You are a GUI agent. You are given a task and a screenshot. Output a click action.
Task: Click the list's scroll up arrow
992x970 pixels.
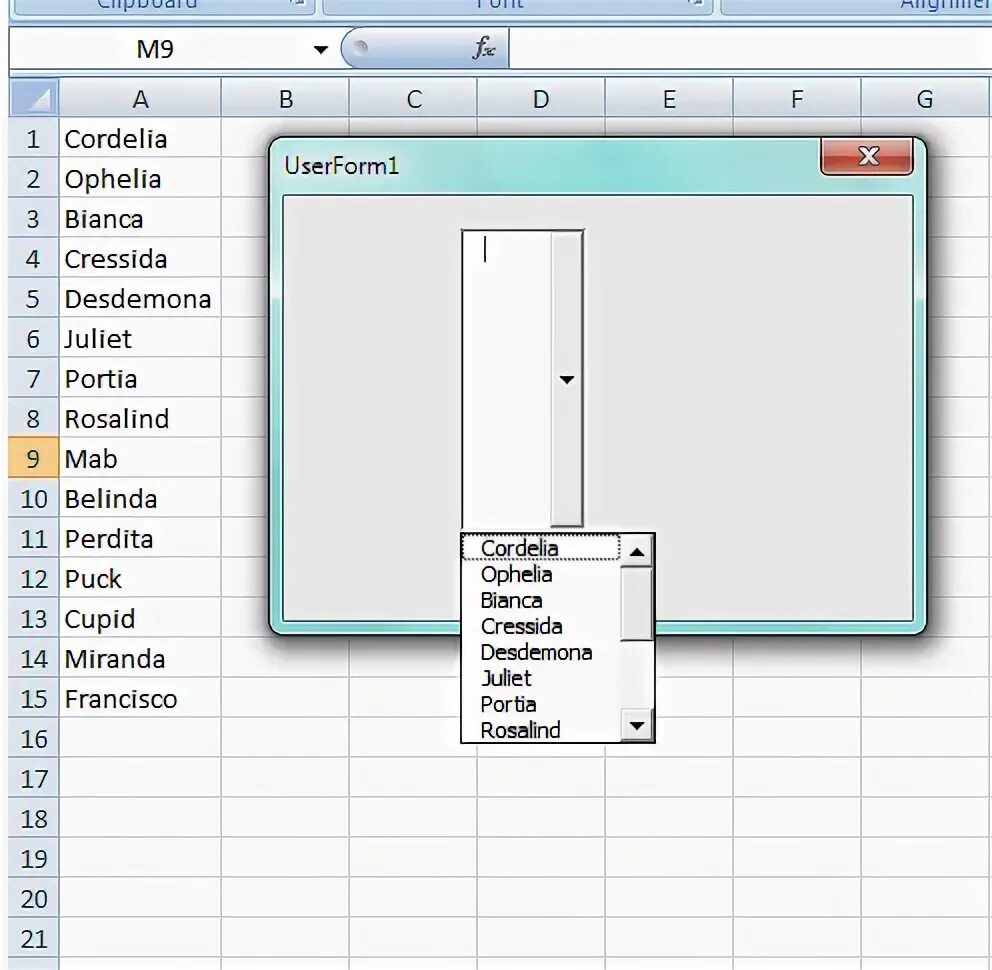pos(636,552)
